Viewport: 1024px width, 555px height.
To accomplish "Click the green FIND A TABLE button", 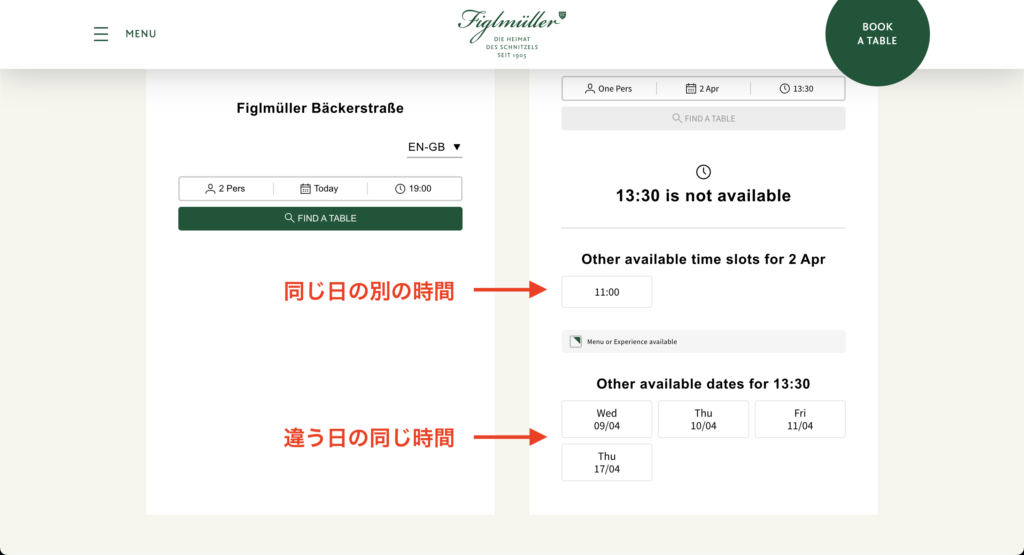I will tap(320, 219).
